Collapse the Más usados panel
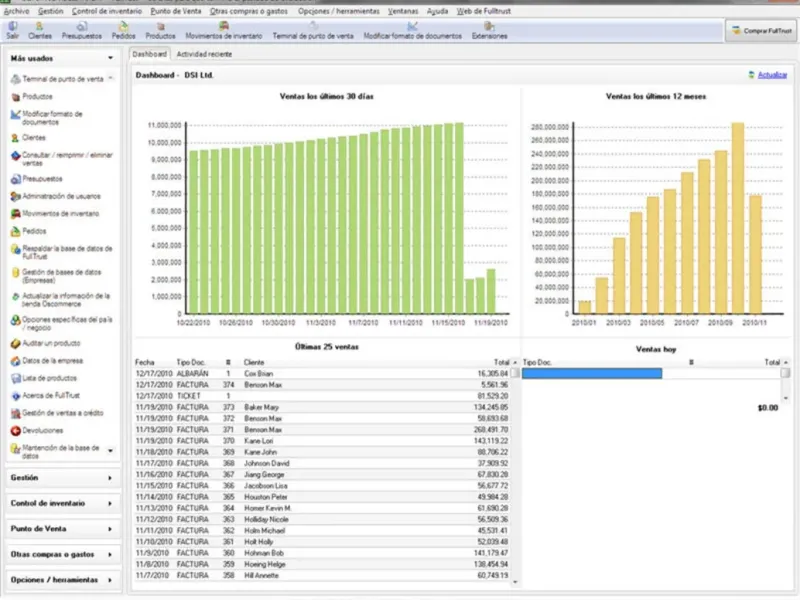This screenshot has width=800, height=600. 110,58
